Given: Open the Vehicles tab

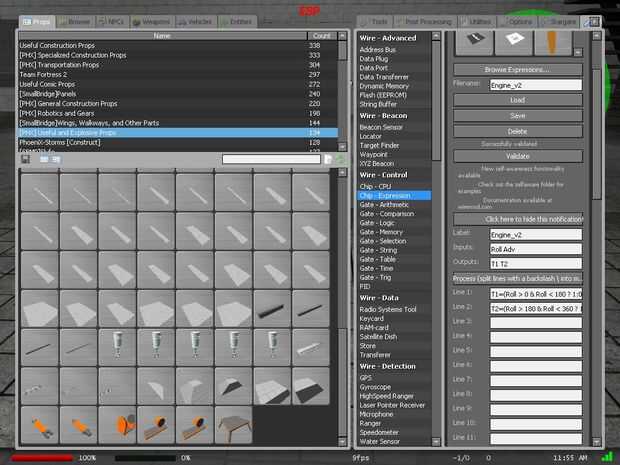Looking at the screenshot, I should (195, 22).
